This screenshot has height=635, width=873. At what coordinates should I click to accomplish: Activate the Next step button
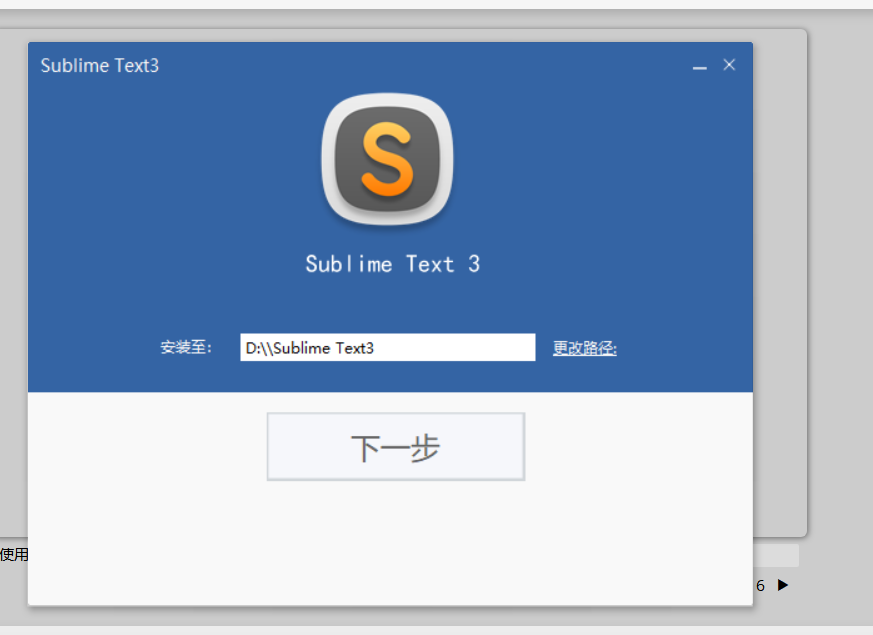tap(395, 446)
